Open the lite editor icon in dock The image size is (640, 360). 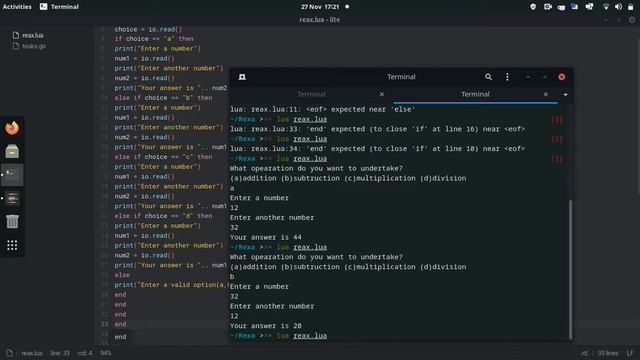click(12, 199)
